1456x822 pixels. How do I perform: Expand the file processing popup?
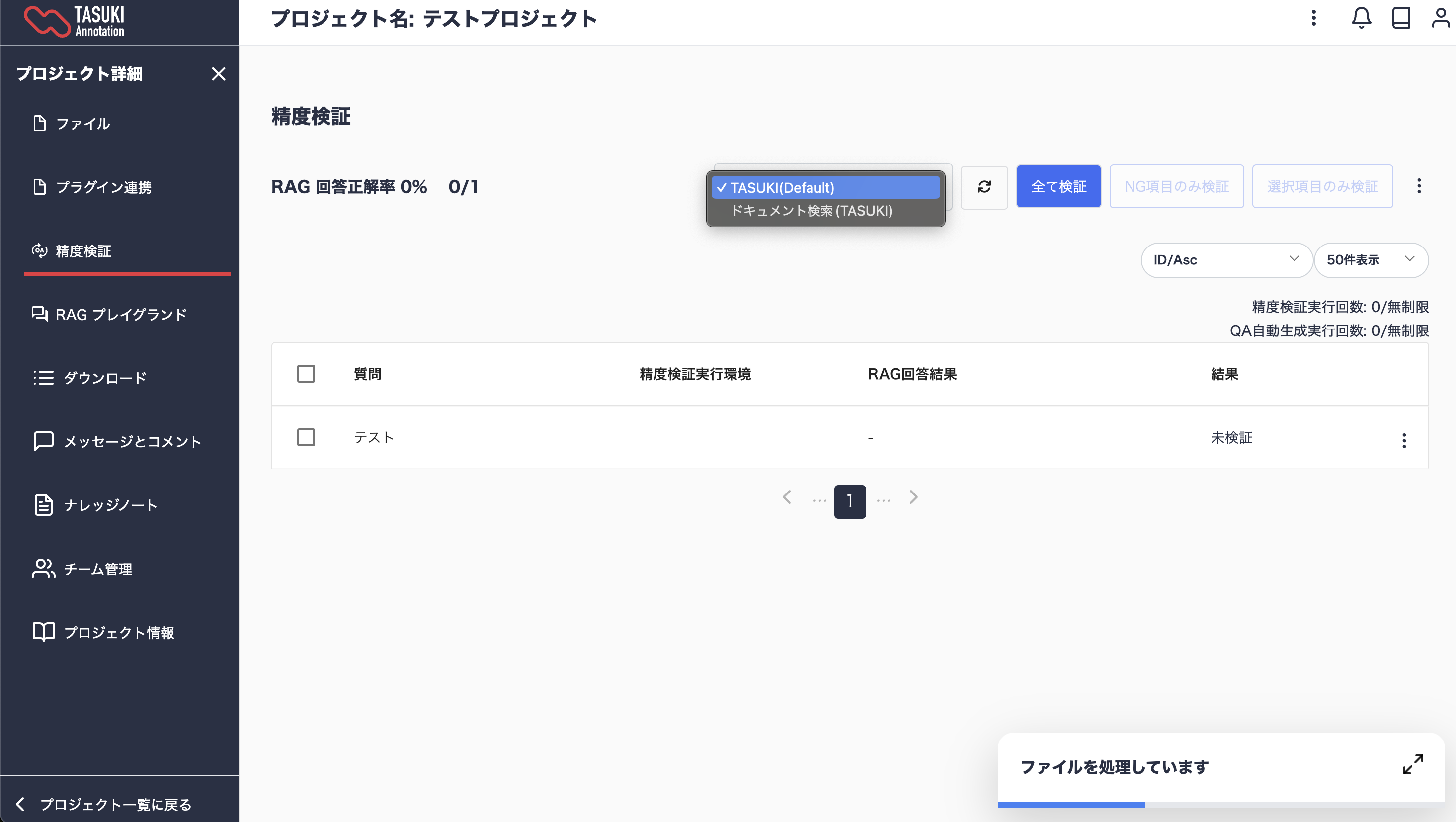(1412, 764)
